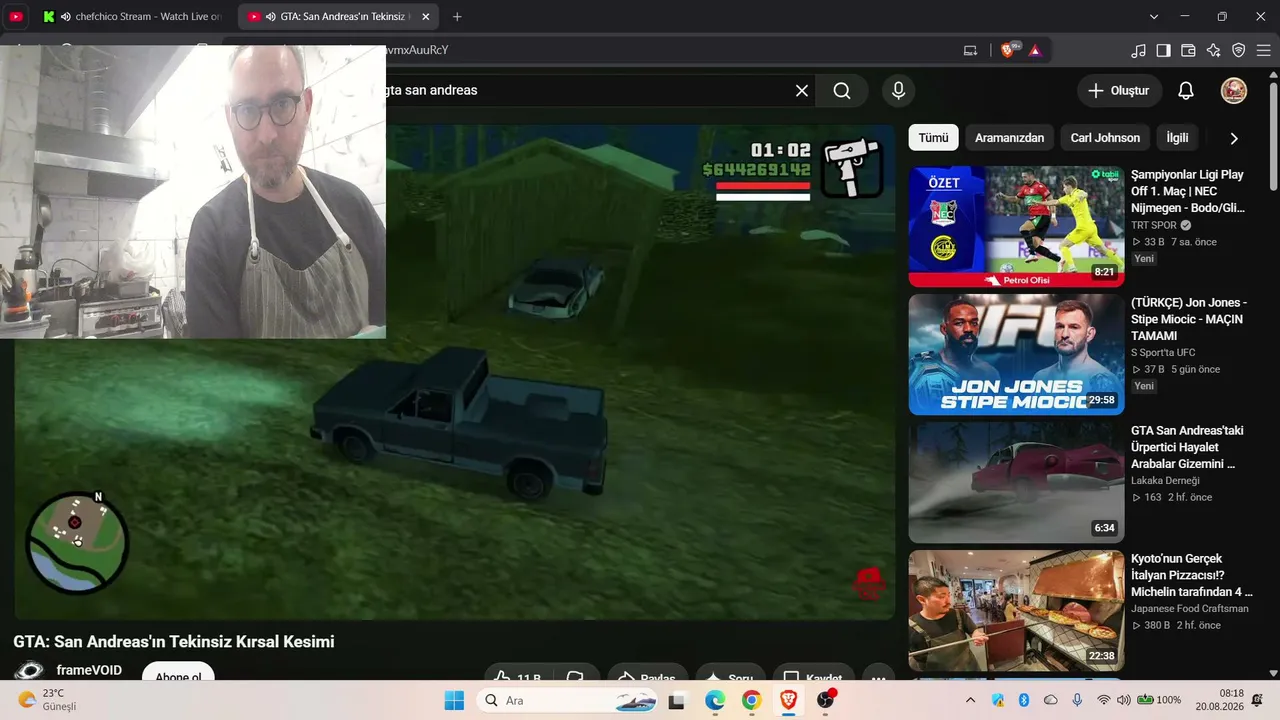Open the frameVOID channel name
Image resolution: width=1280 pixels, height=720 pixels.
[x=89, y=670]
